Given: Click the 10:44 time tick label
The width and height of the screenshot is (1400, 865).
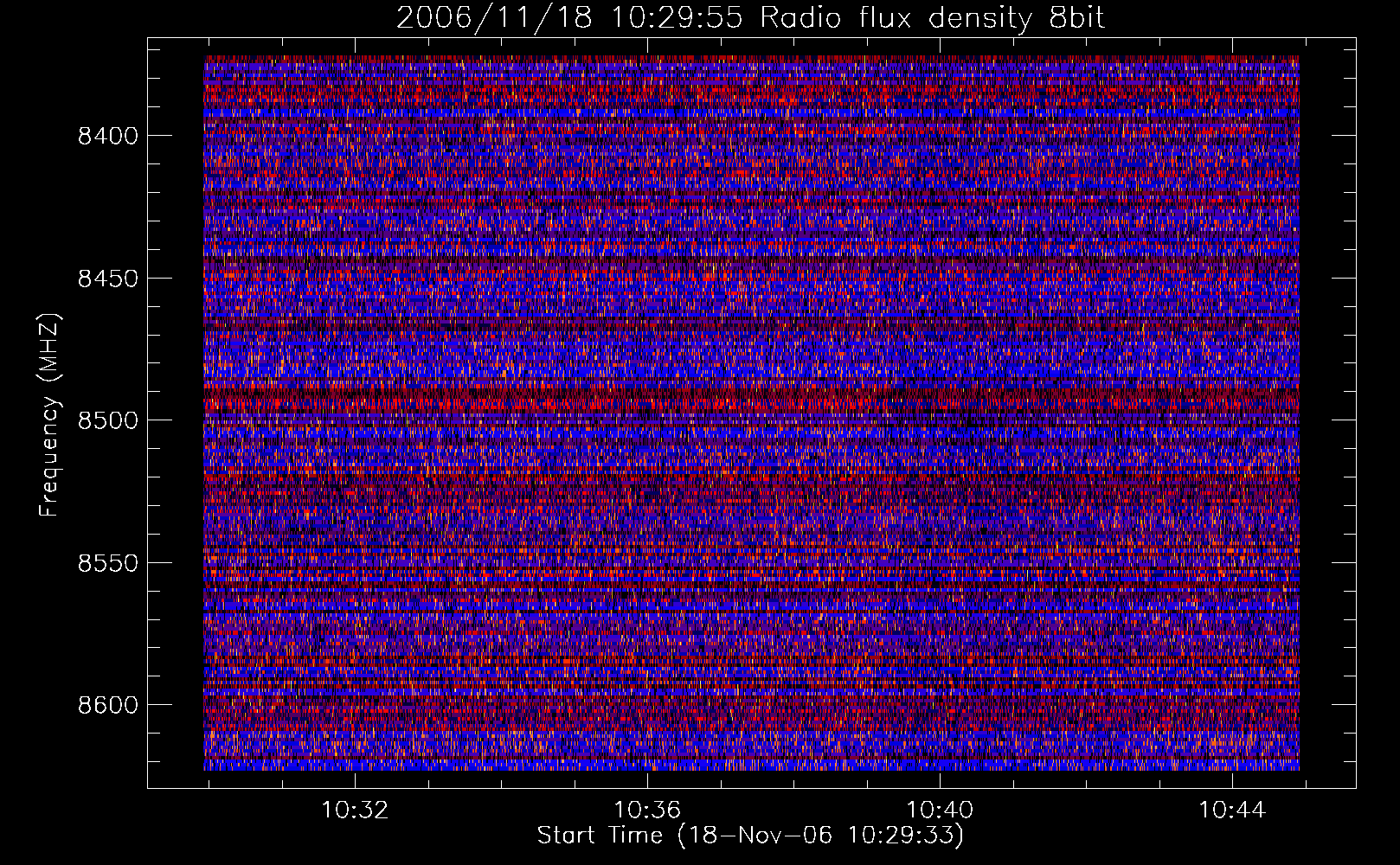Looking at the screenshot, I should point(1232,811).
